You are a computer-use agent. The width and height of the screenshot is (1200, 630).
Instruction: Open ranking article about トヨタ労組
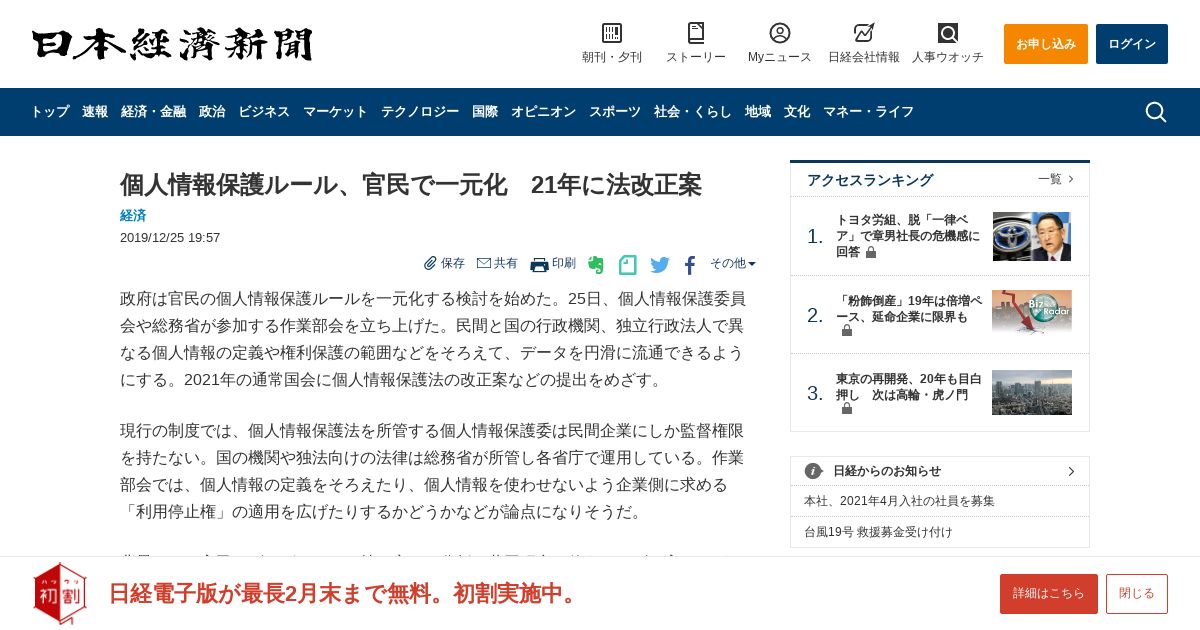pyautogui.click(x=908, y=236)
